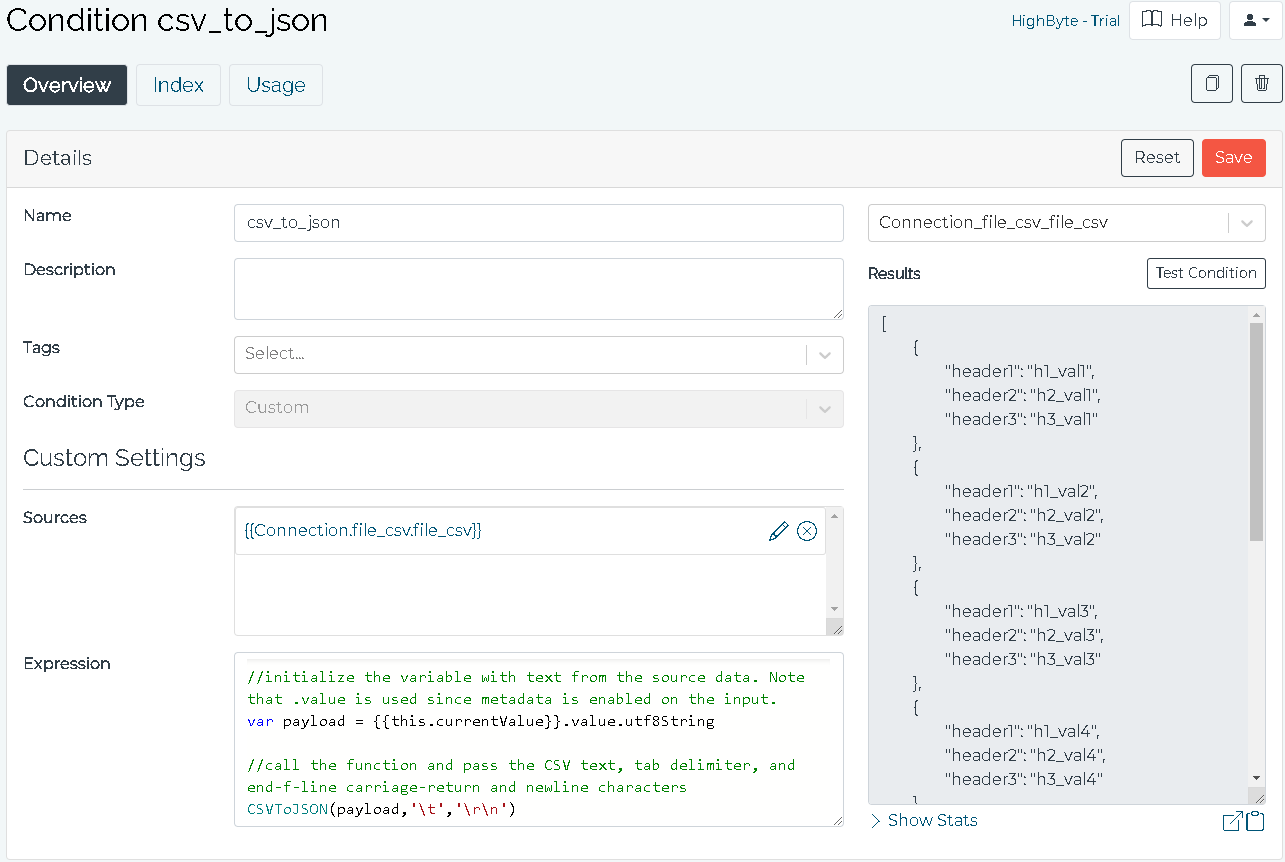Click the Reset button
This screenshot has width=1285, height=862.
(x=1157, y=157)
